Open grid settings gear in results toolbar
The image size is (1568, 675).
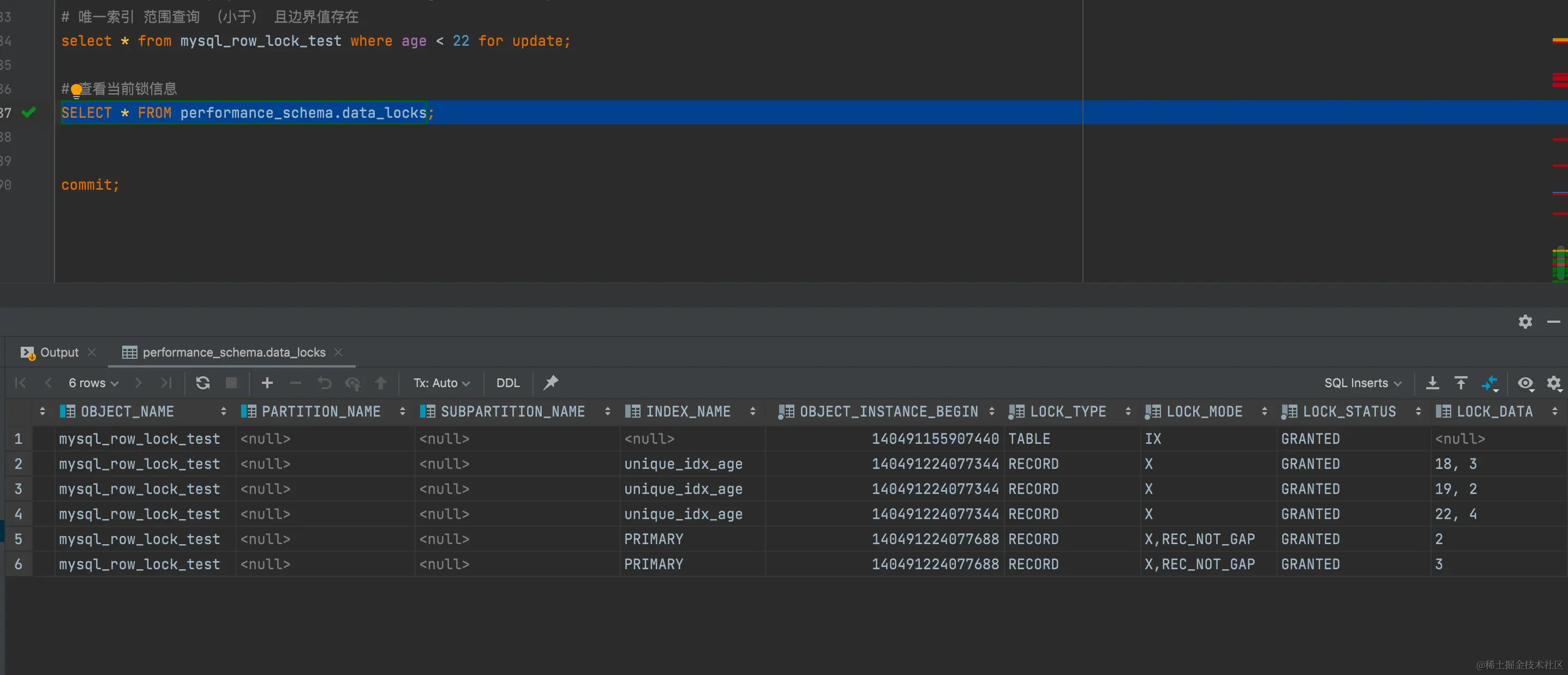pyautogui.click(x=1553, y=383)
